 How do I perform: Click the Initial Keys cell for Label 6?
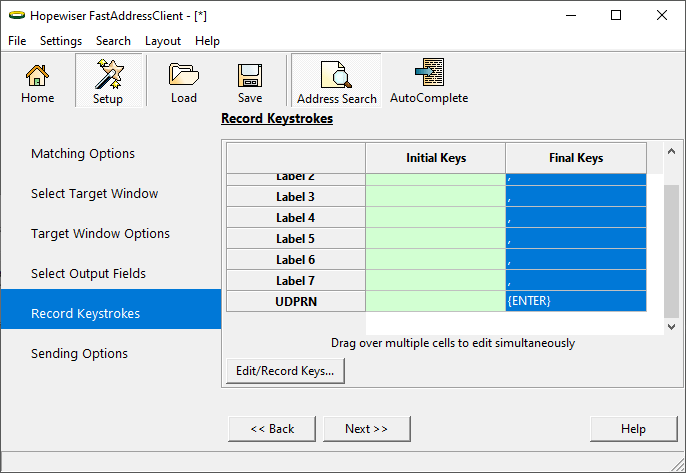(x=436, y=259)
